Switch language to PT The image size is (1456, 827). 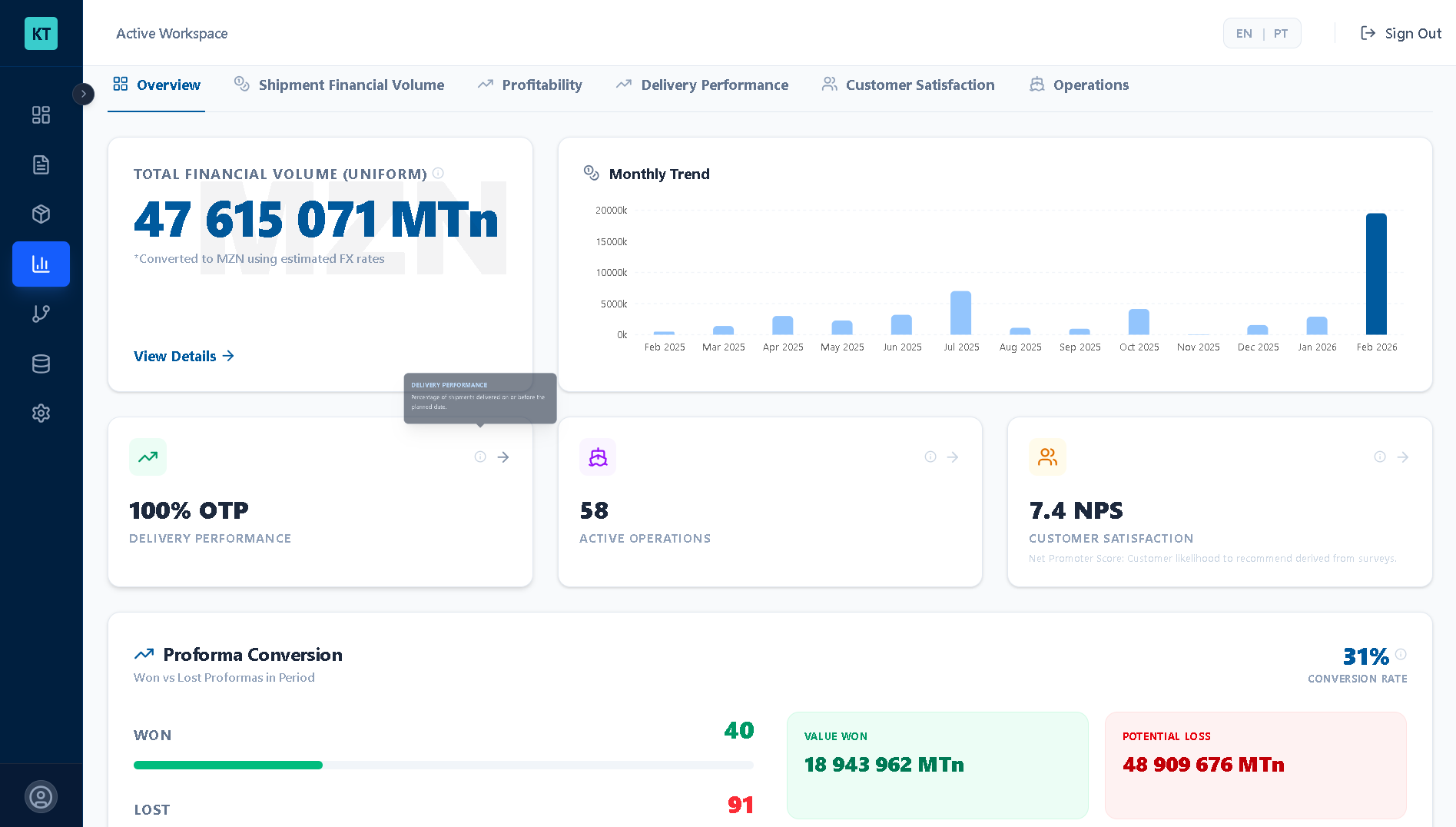point(1280,33)
